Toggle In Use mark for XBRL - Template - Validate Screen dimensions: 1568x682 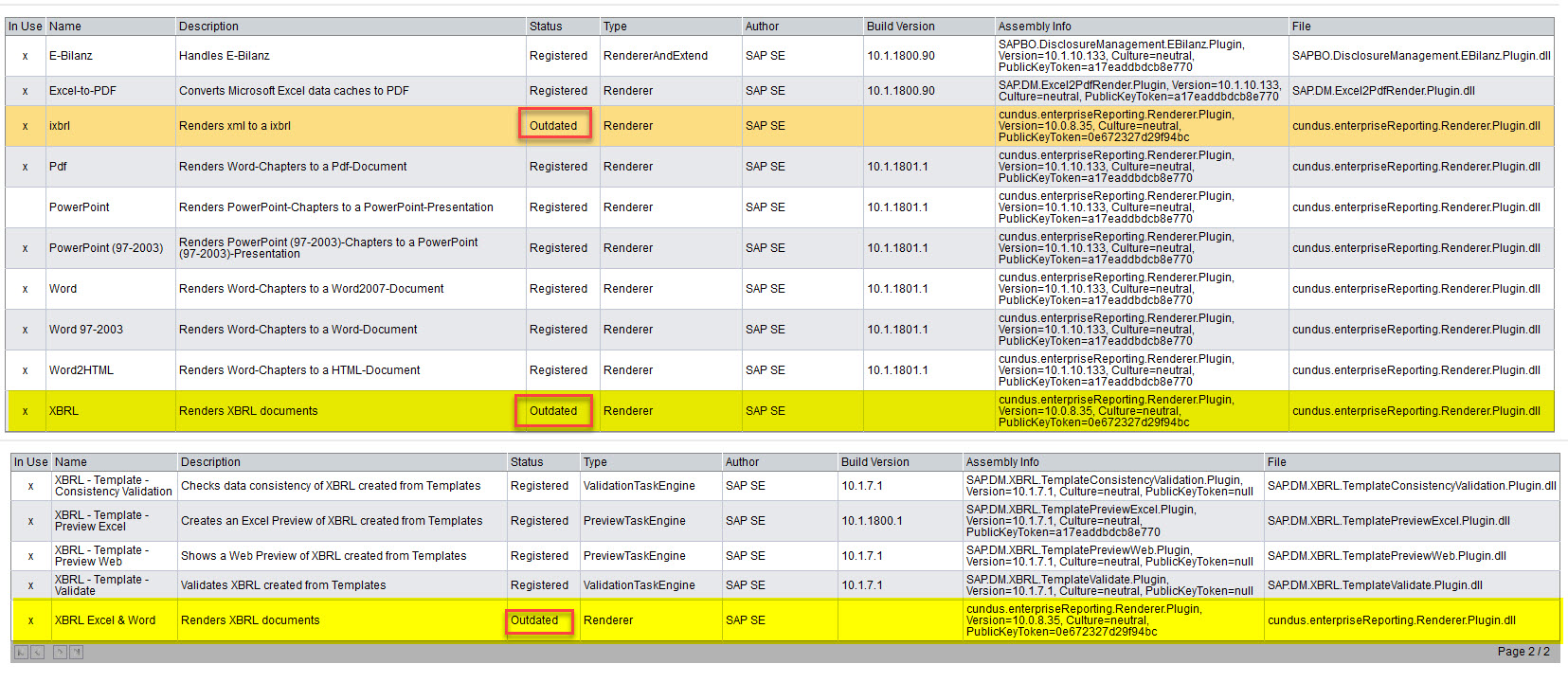(x=31, y=585)
